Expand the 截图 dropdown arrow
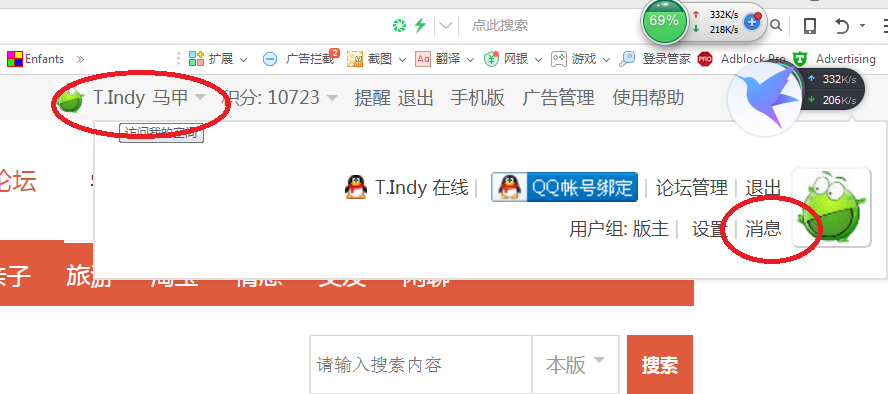The height and width of the screenshot is (394, 888). click(402, 59)
